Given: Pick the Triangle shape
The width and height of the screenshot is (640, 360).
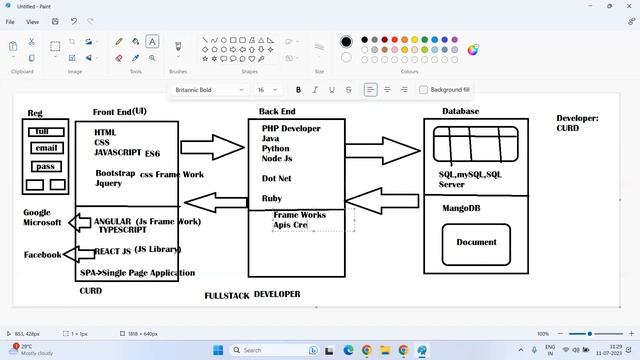Looking at the screenshot, I should [x=261, y=40].
